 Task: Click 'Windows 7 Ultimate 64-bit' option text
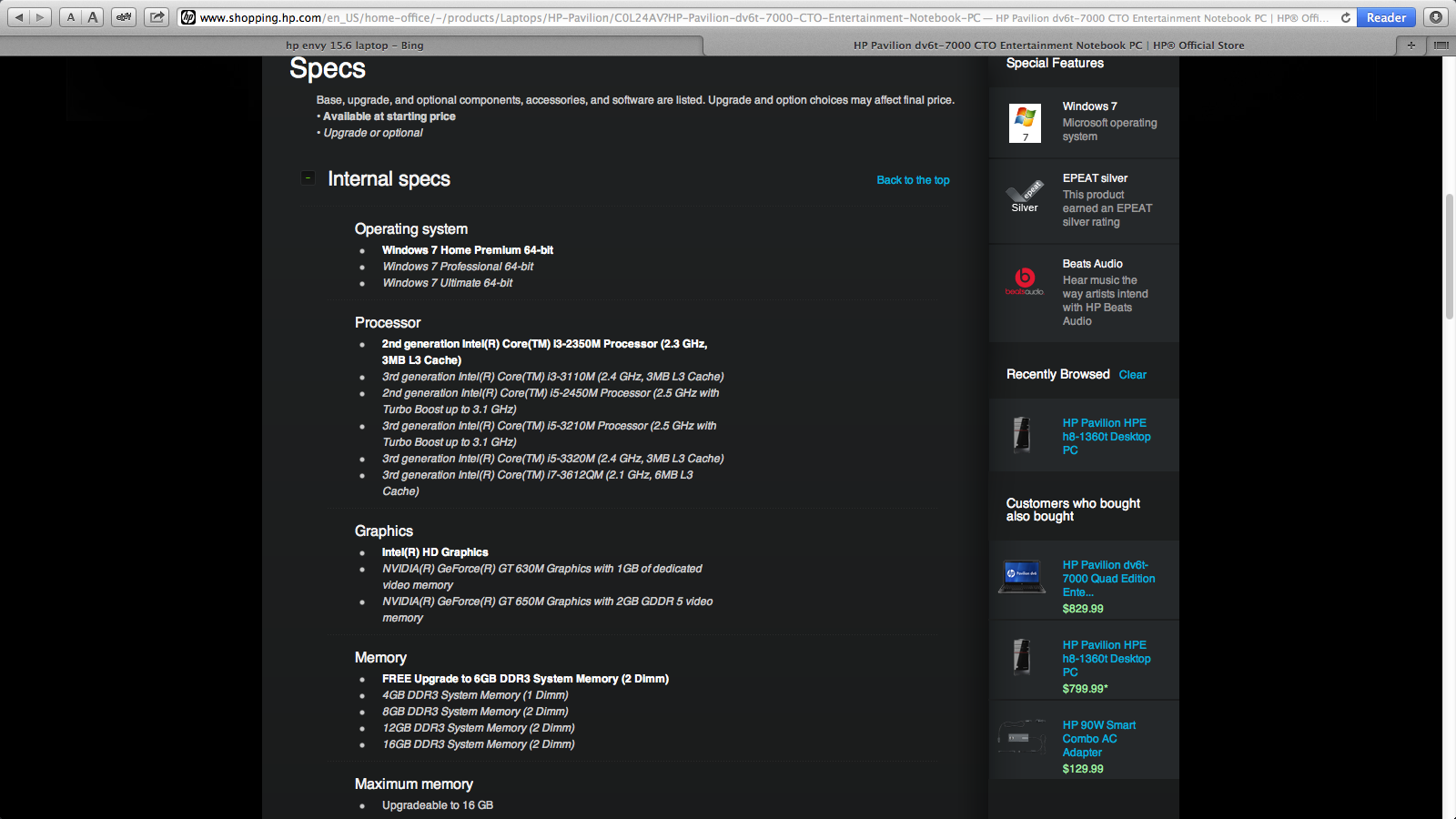[448, 283]
